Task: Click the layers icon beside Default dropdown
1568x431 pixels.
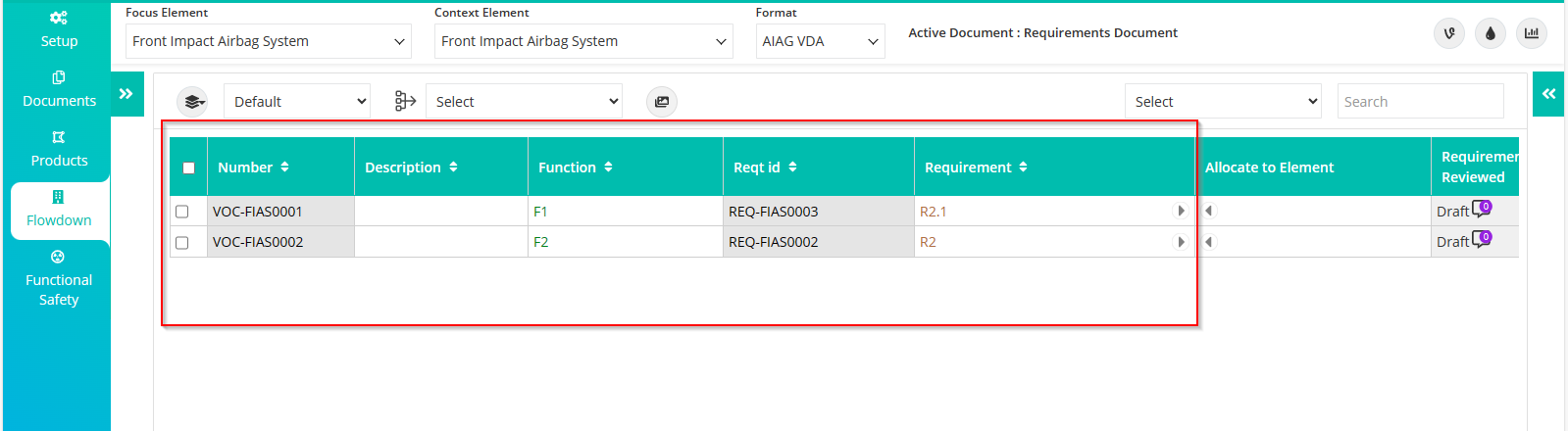Action: 193,101
